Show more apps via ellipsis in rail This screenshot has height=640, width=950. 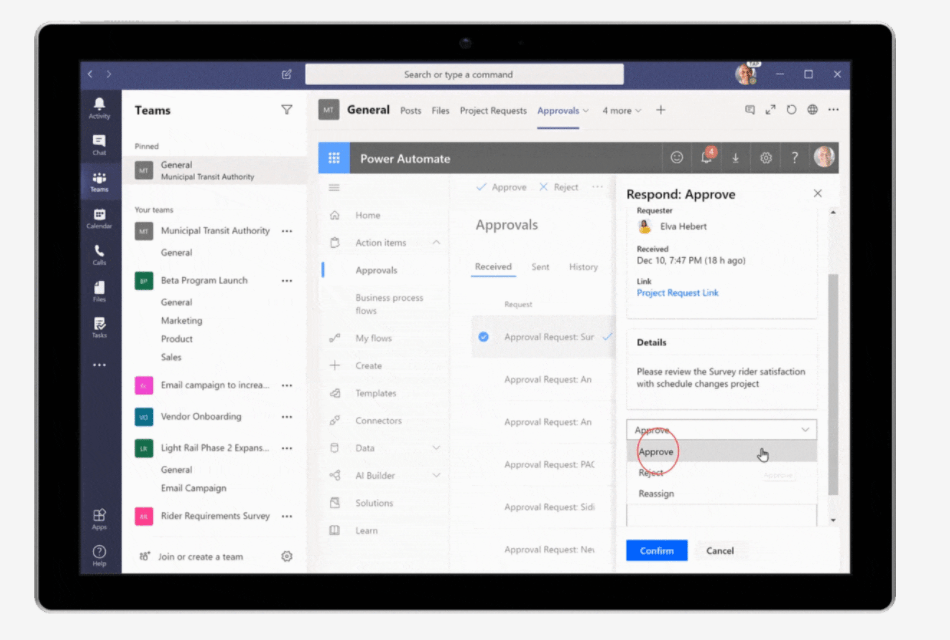coord(99,365)
